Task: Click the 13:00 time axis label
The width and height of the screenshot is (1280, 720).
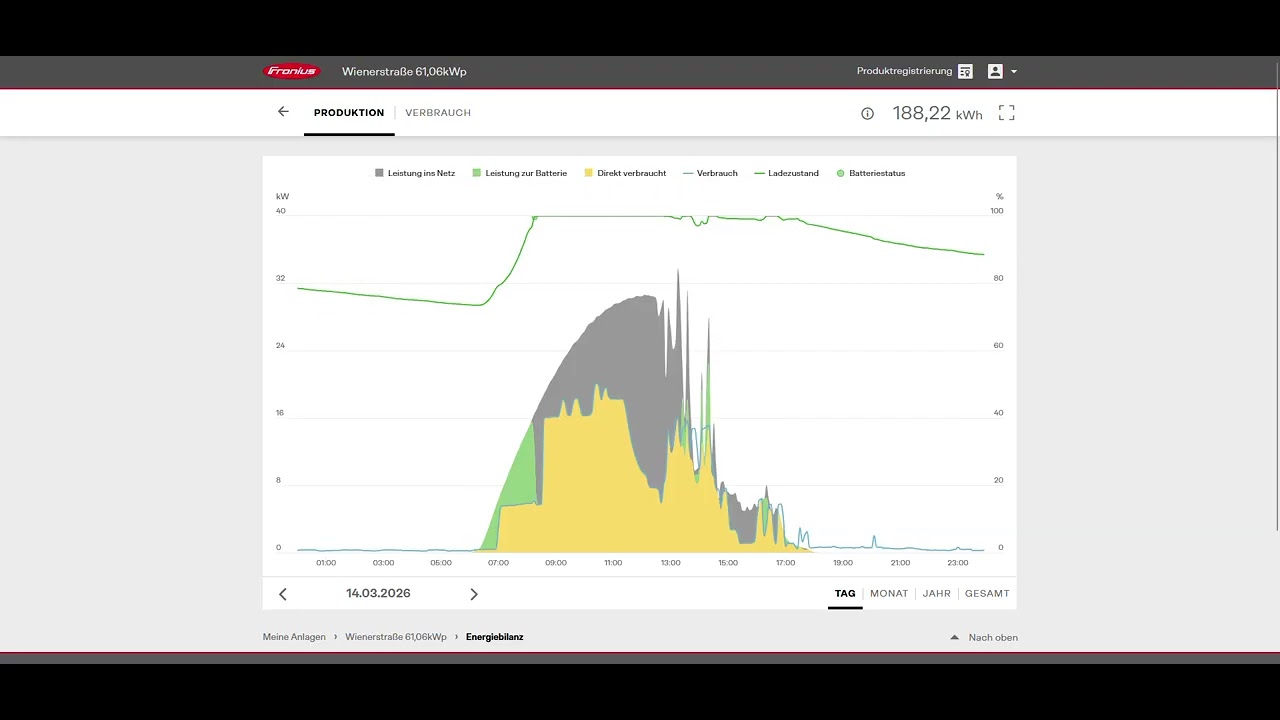Action: [x=670, y=563]
